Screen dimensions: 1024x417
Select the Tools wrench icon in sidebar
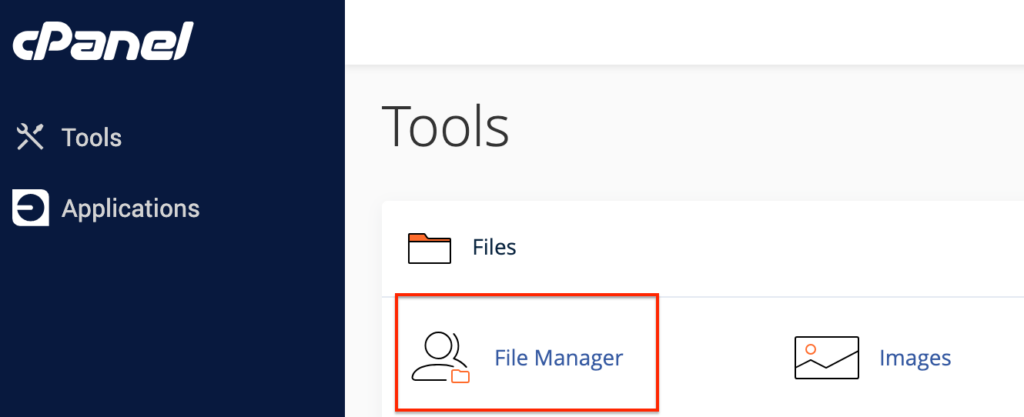[30, 137]
